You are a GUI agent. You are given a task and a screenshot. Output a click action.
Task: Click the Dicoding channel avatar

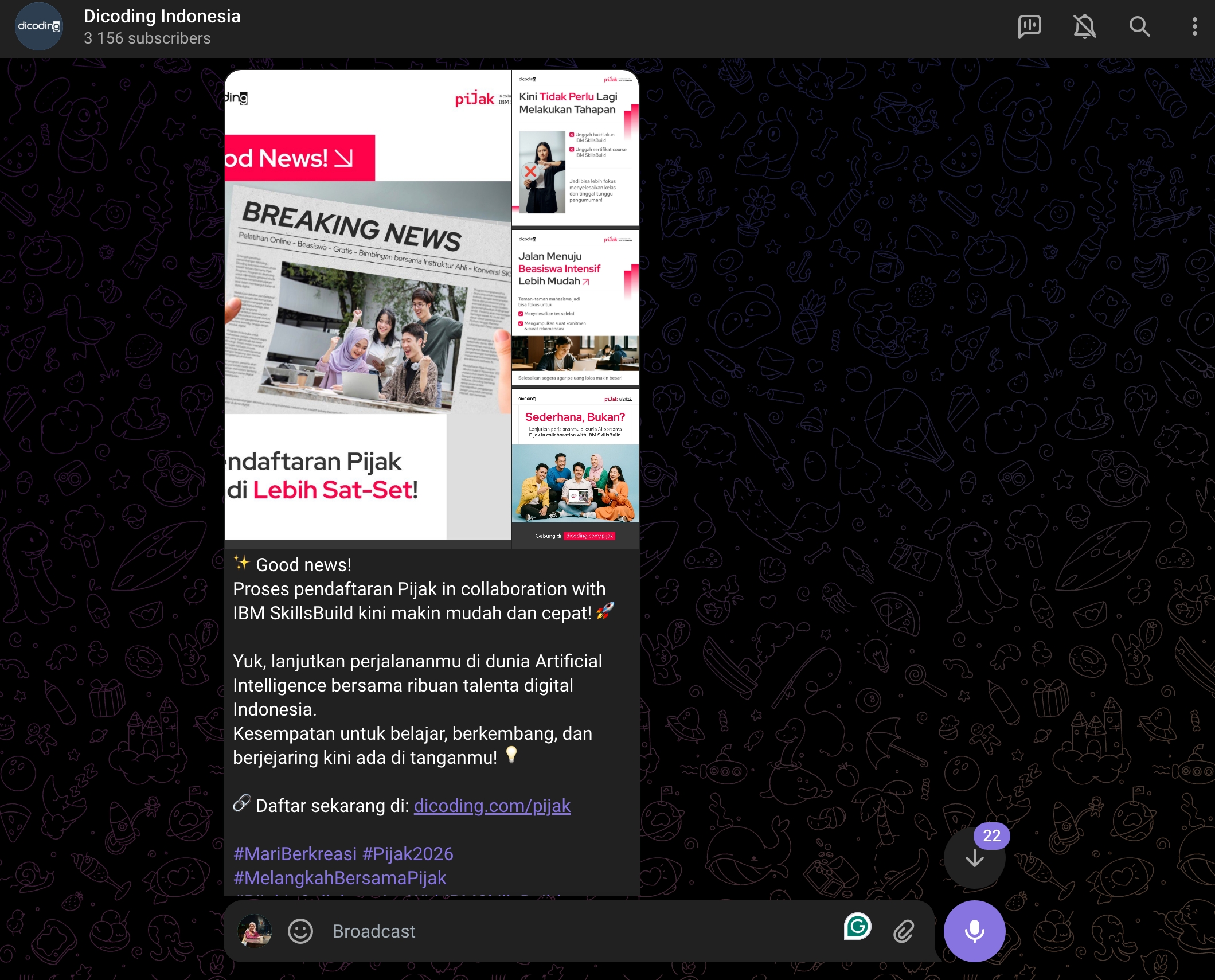click(x=38, y=27)
